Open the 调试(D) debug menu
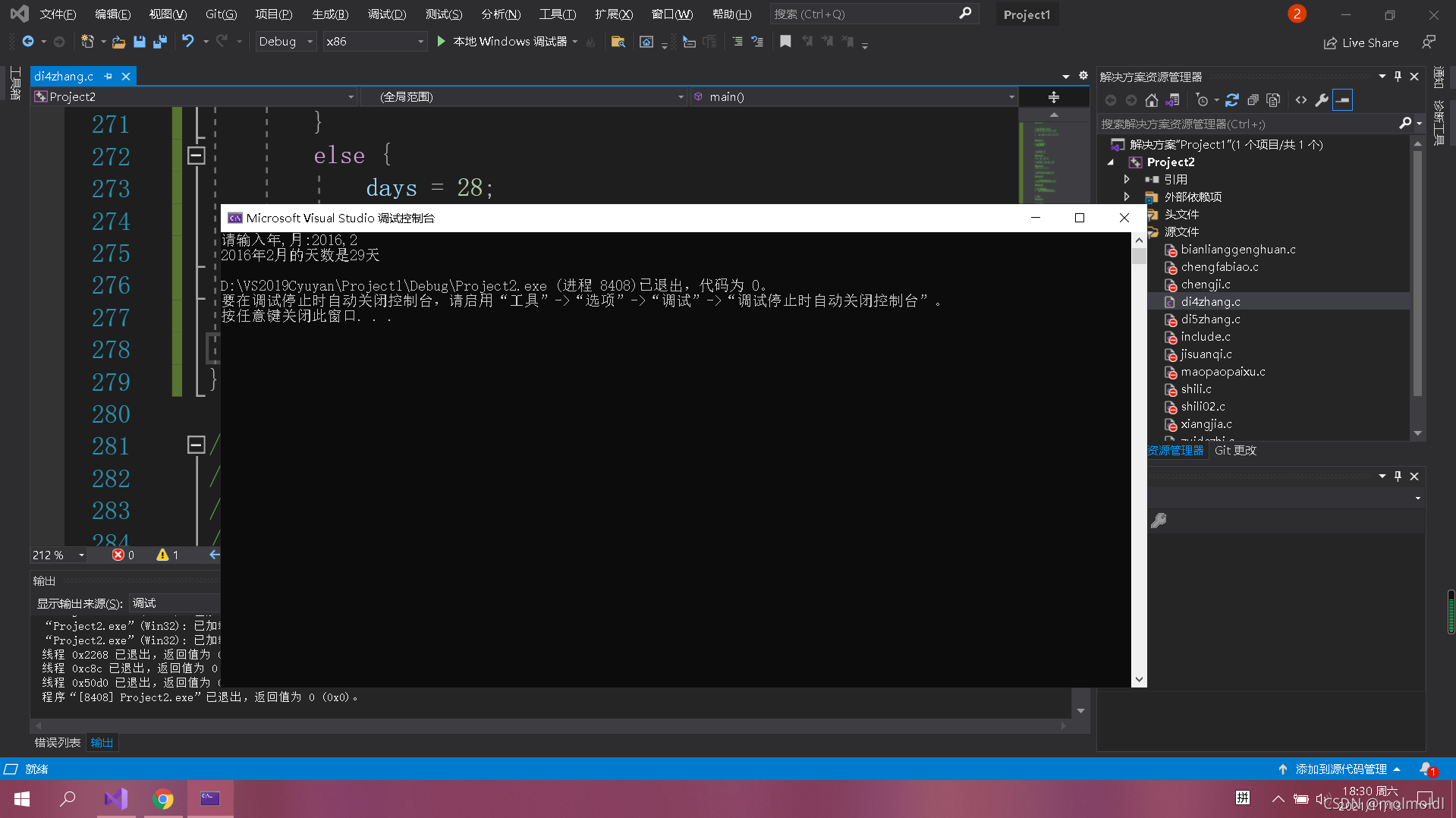 (x=387, y=14)
